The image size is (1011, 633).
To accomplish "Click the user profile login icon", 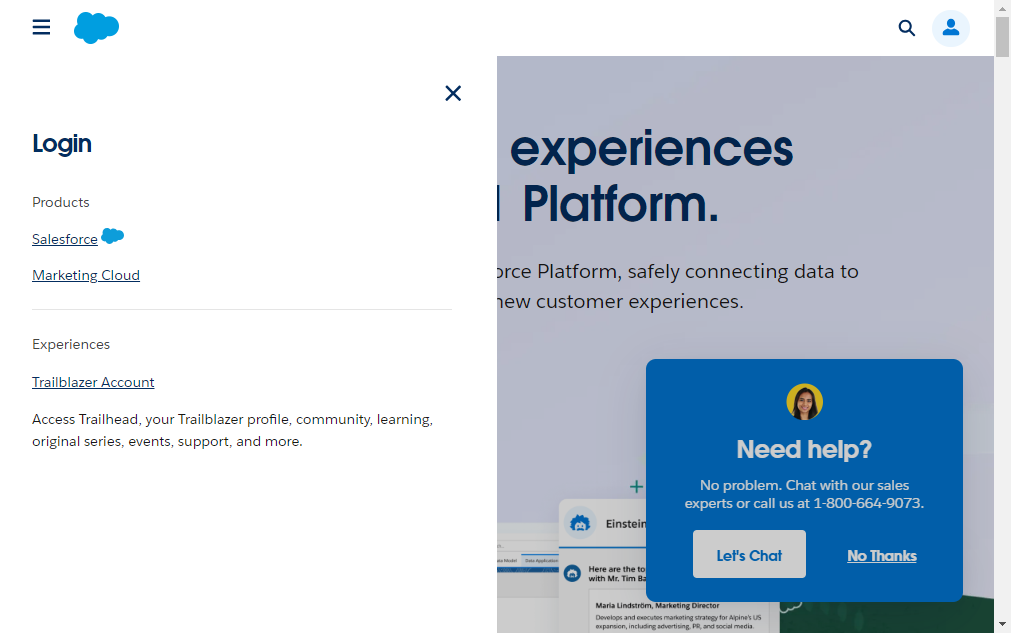I will click(950, 28).
